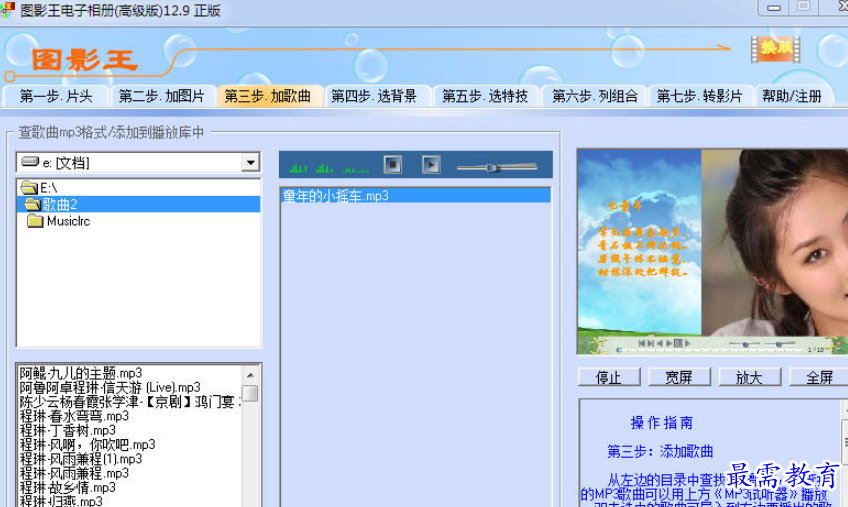Select 程琳-故乡情.mp3 file
The height and width of the screenshot is (507, 848).
click(68, 488)
